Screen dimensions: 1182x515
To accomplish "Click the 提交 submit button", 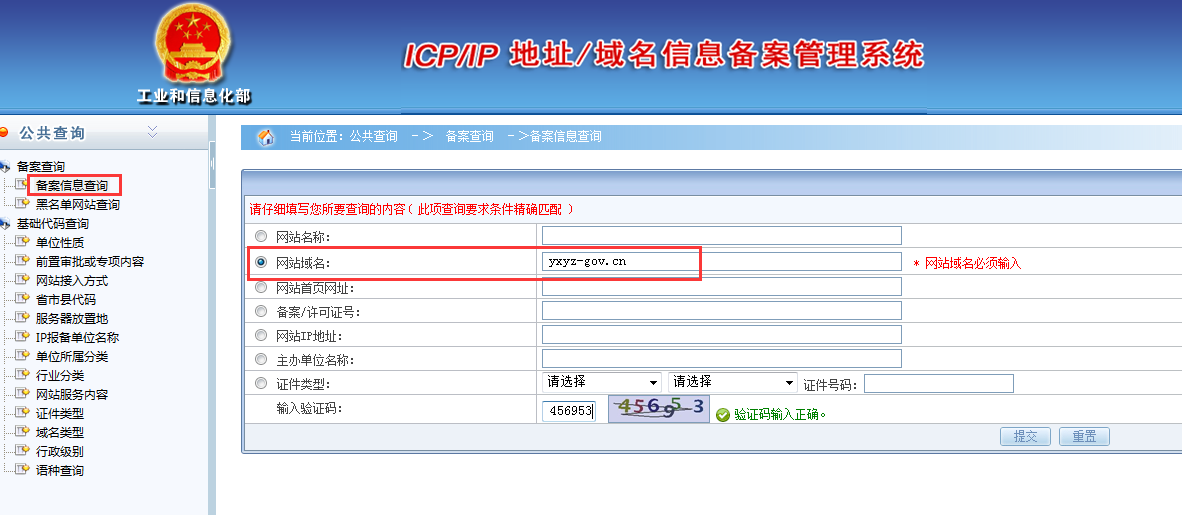I will point(1025,437).
